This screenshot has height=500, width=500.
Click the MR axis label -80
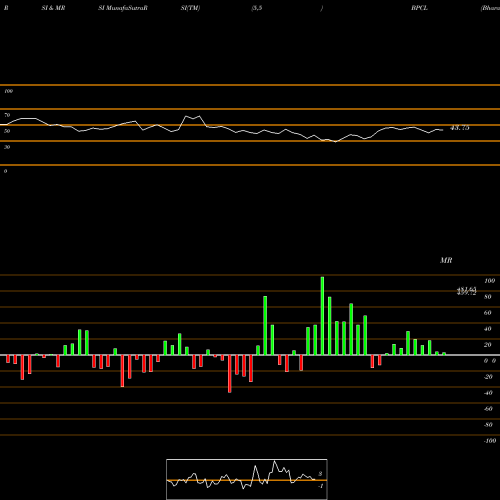[x=488, y=425]
